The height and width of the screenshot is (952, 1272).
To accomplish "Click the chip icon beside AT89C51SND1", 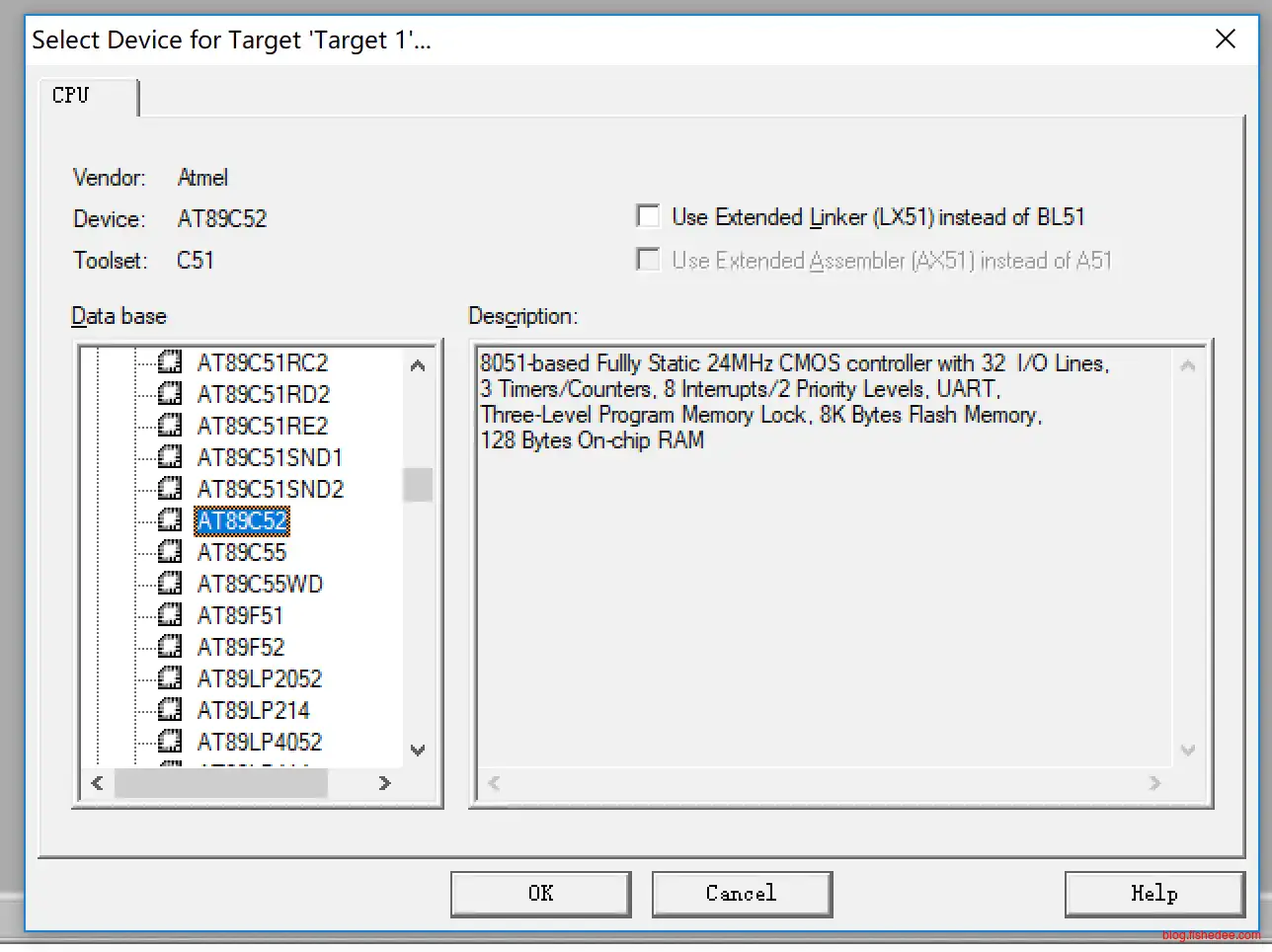I will (x=170, y=457).
